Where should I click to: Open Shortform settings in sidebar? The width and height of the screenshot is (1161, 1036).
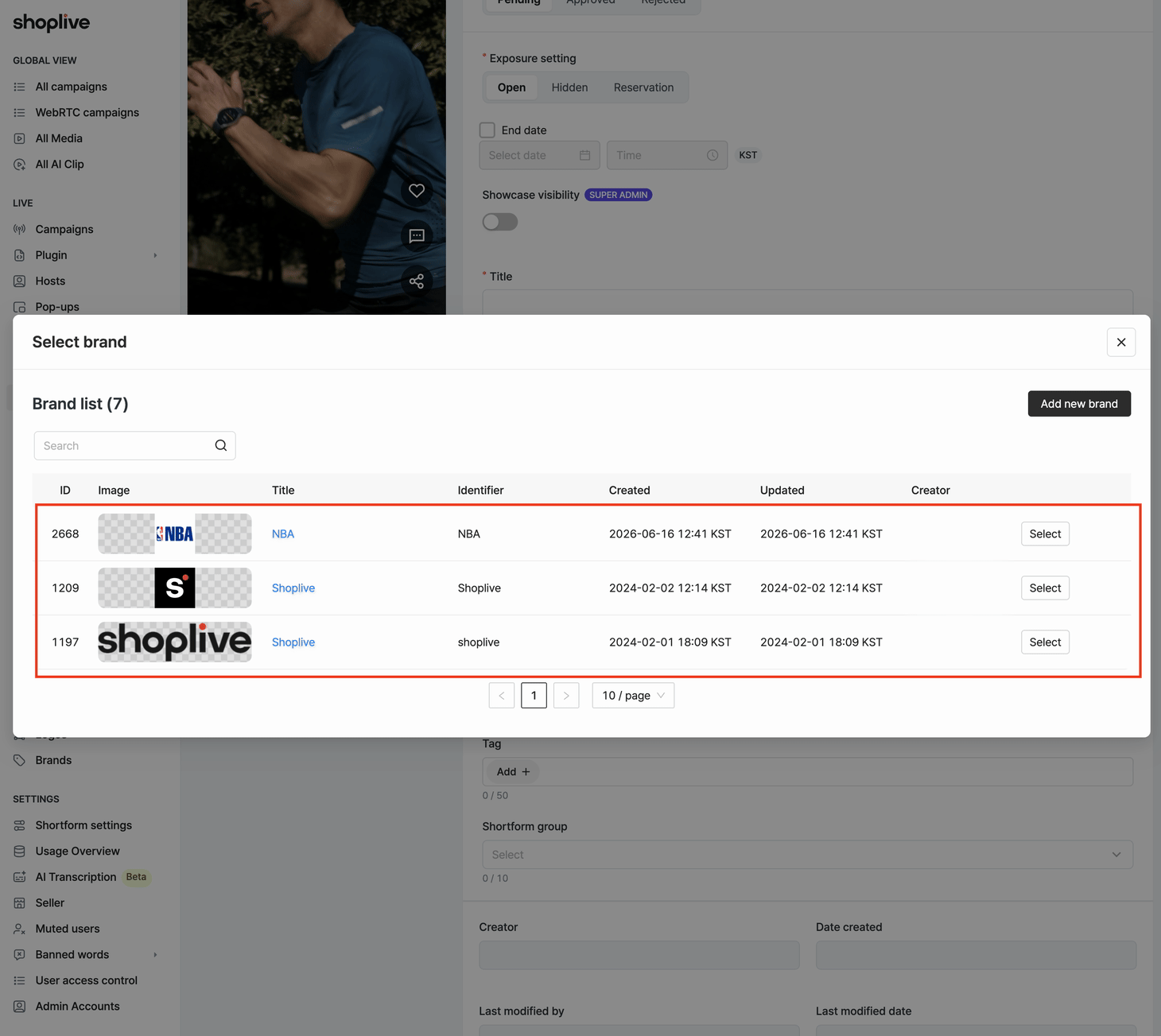(83, 825)
